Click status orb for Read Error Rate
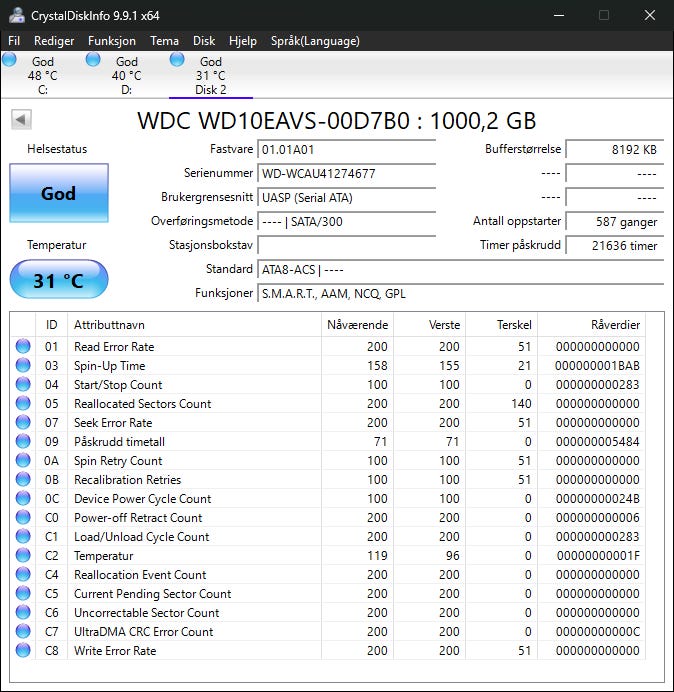Image resolution: width=674 pixels, height=692 pixels. click(23, 346)
